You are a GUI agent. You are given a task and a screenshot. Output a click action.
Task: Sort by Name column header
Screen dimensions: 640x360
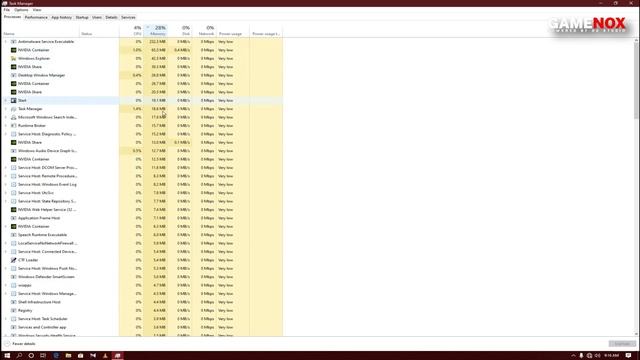point(40,31)
